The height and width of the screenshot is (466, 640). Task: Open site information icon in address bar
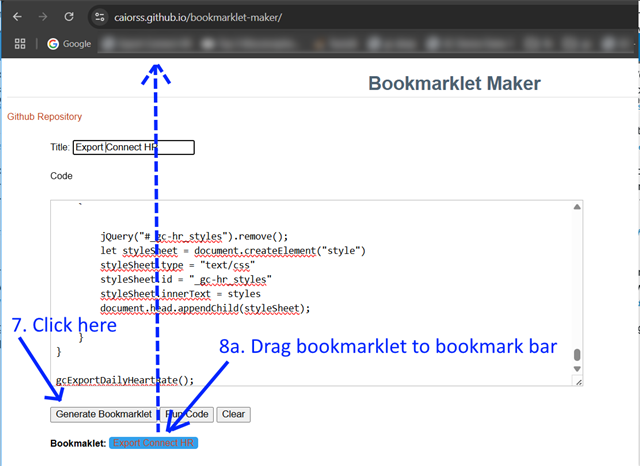[98, 17]
